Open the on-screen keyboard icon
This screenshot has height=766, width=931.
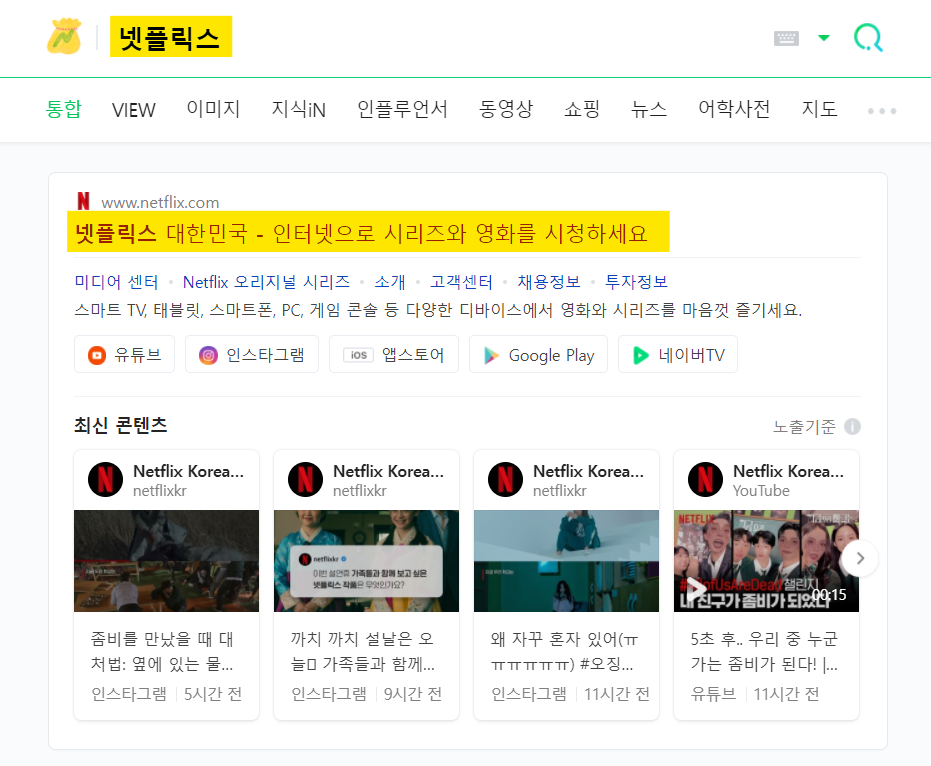[786, 38]
